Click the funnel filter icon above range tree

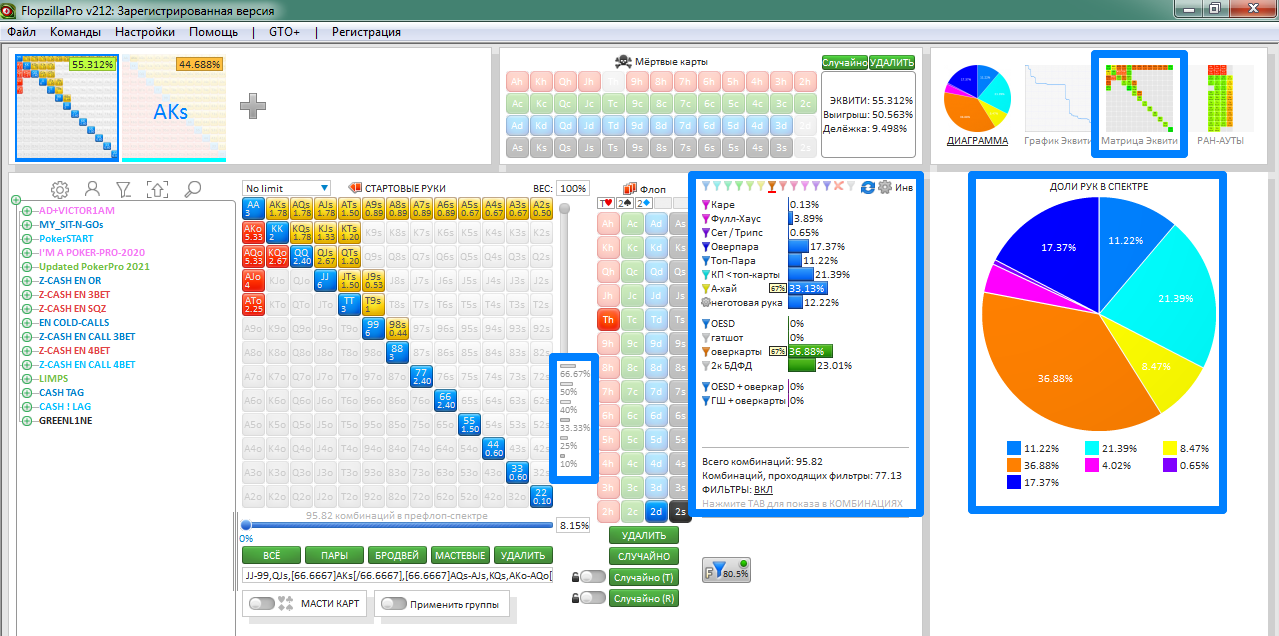point(123,189)
